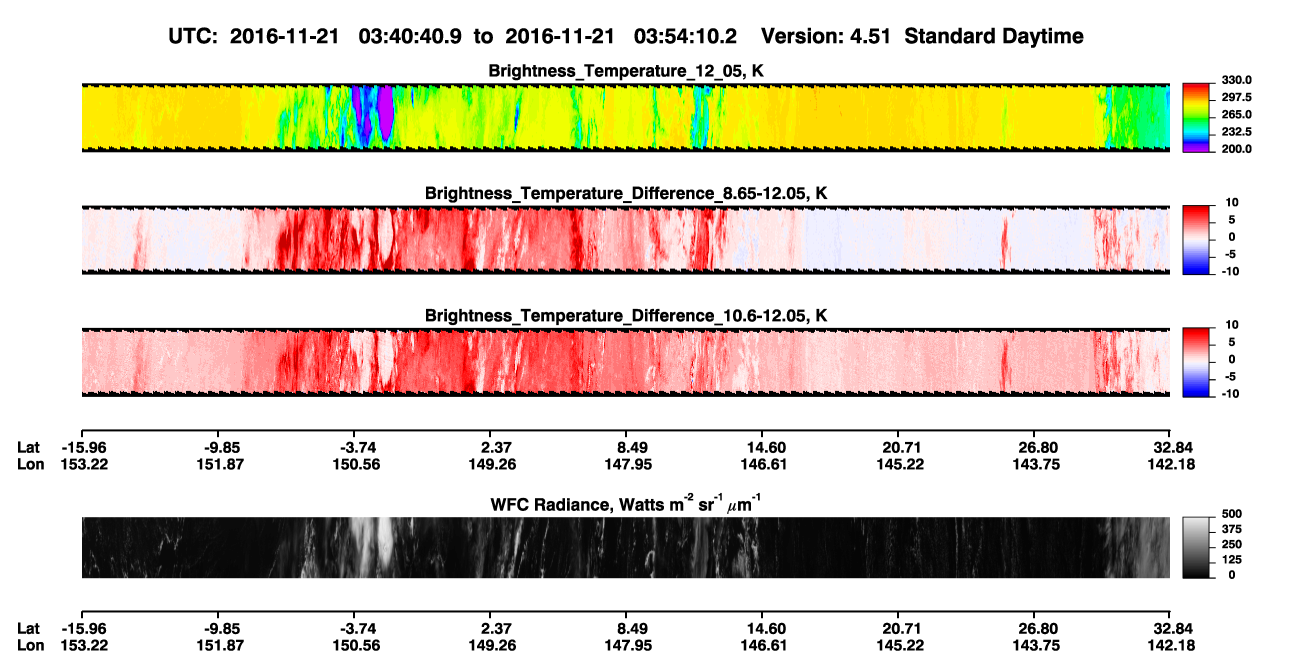
Task: Click latitude -15.96 under the 10.6-12.05 panel
Action: tap(83, 448)
